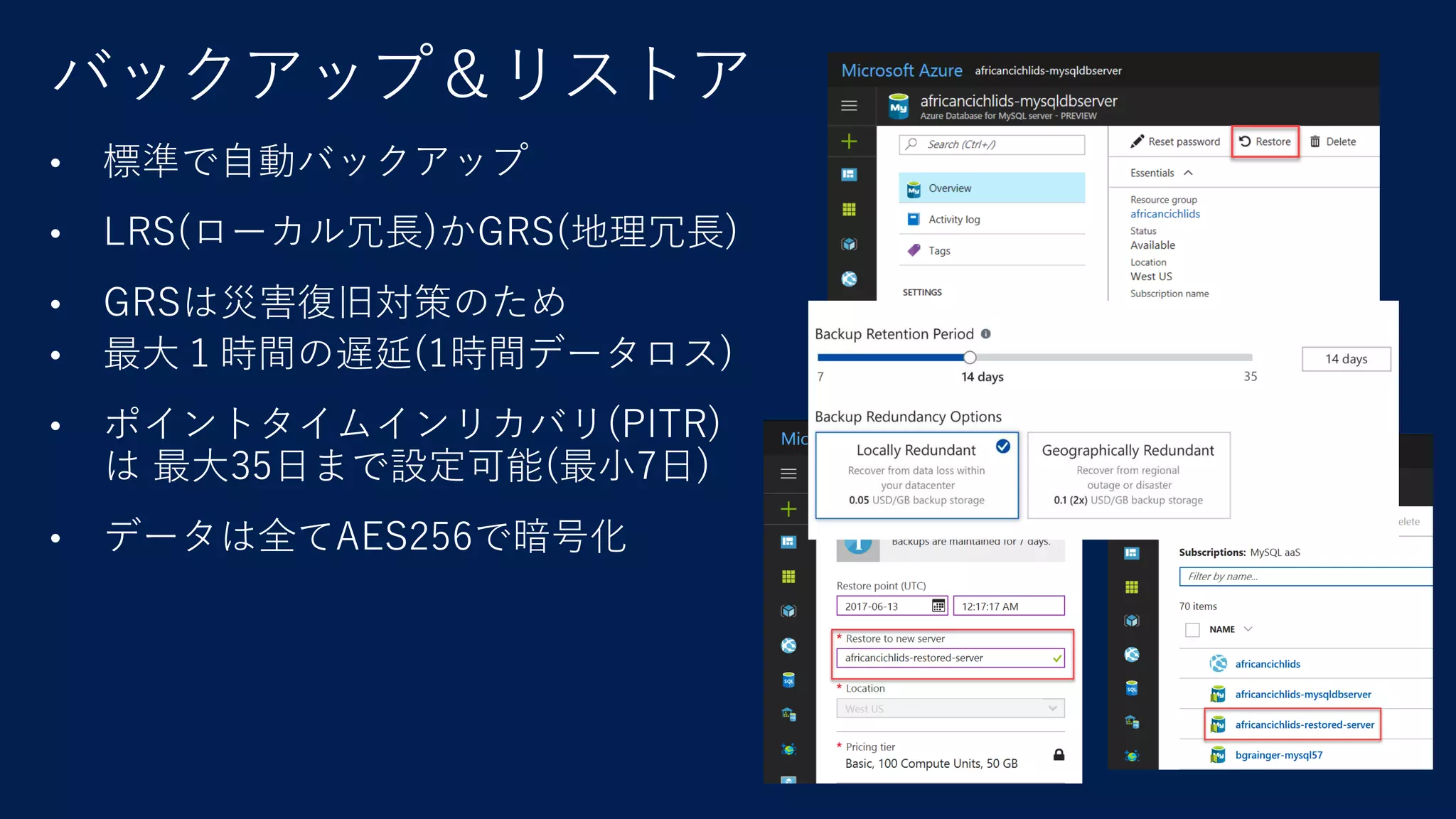Open All resources grid icon in top Azure window
This screenshot has height=819, width=1456.
849,210
